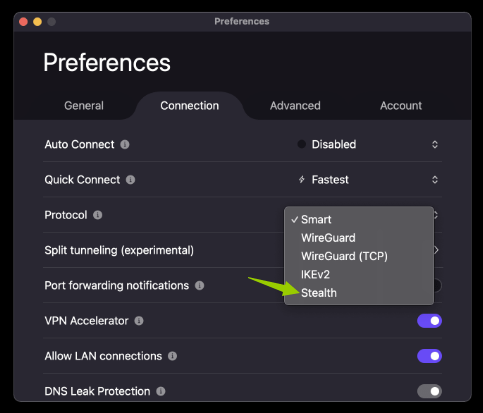
Task: Show info for DNS Leak Protection
Action: point(161,391)
